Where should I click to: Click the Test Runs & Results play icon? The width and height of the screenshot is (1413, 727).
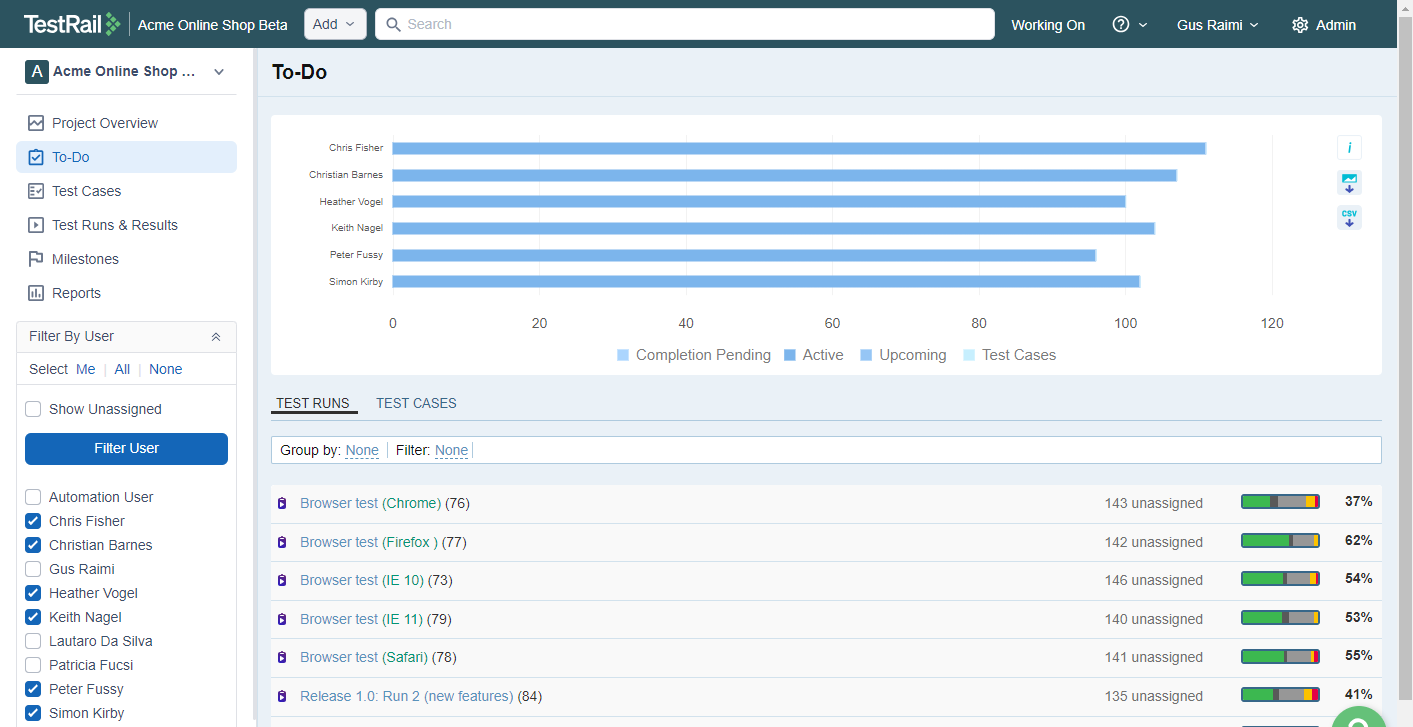point(36,225)
